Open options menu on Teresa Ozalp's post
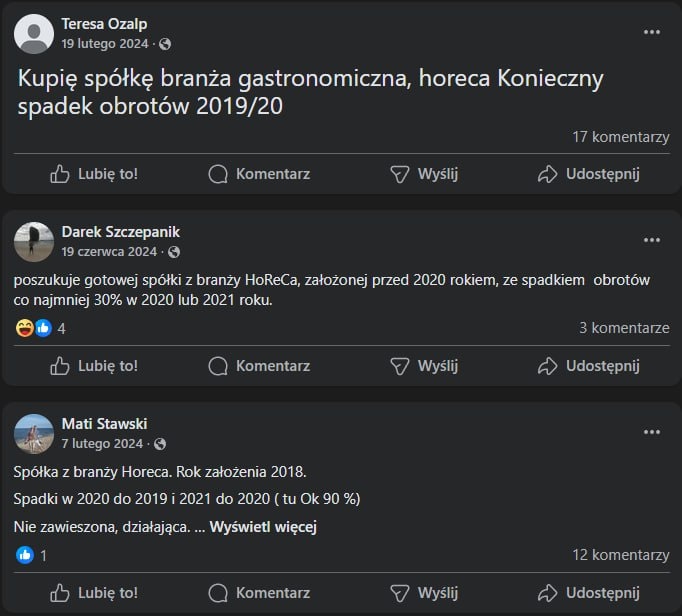Viewport: 682px width, 616px height. click(652, 32)
